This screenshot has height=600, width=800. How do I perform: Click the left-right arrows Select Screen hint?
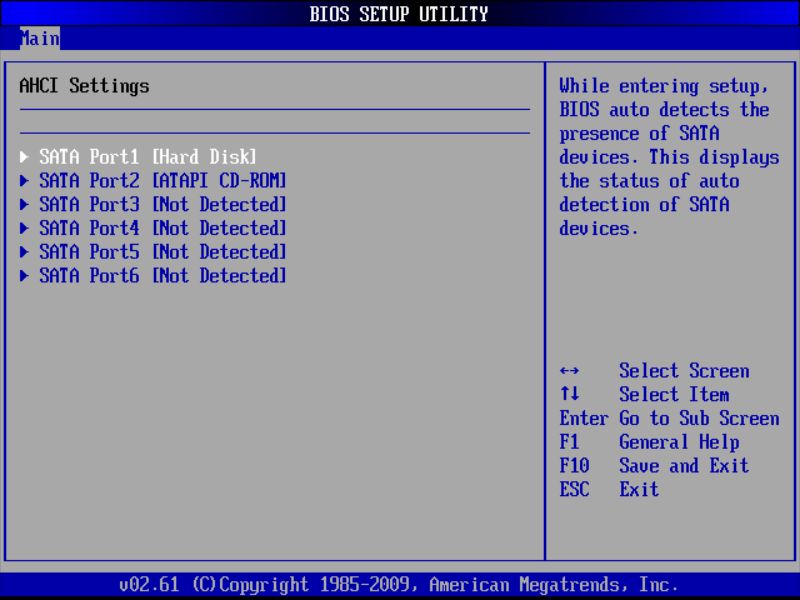coord(569,371)
